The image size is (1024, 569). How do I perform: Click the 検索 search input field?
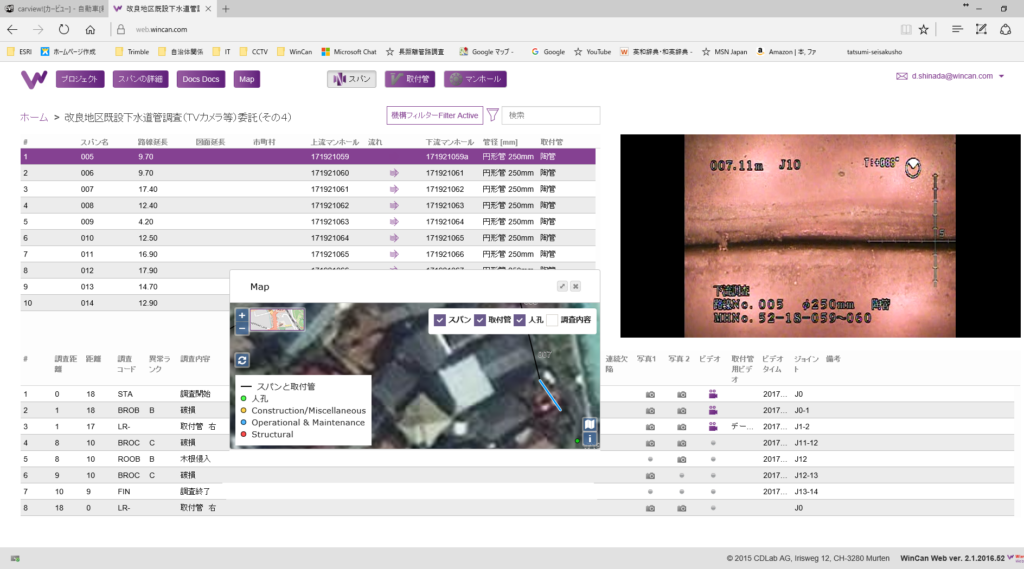(x=550, y=115)
